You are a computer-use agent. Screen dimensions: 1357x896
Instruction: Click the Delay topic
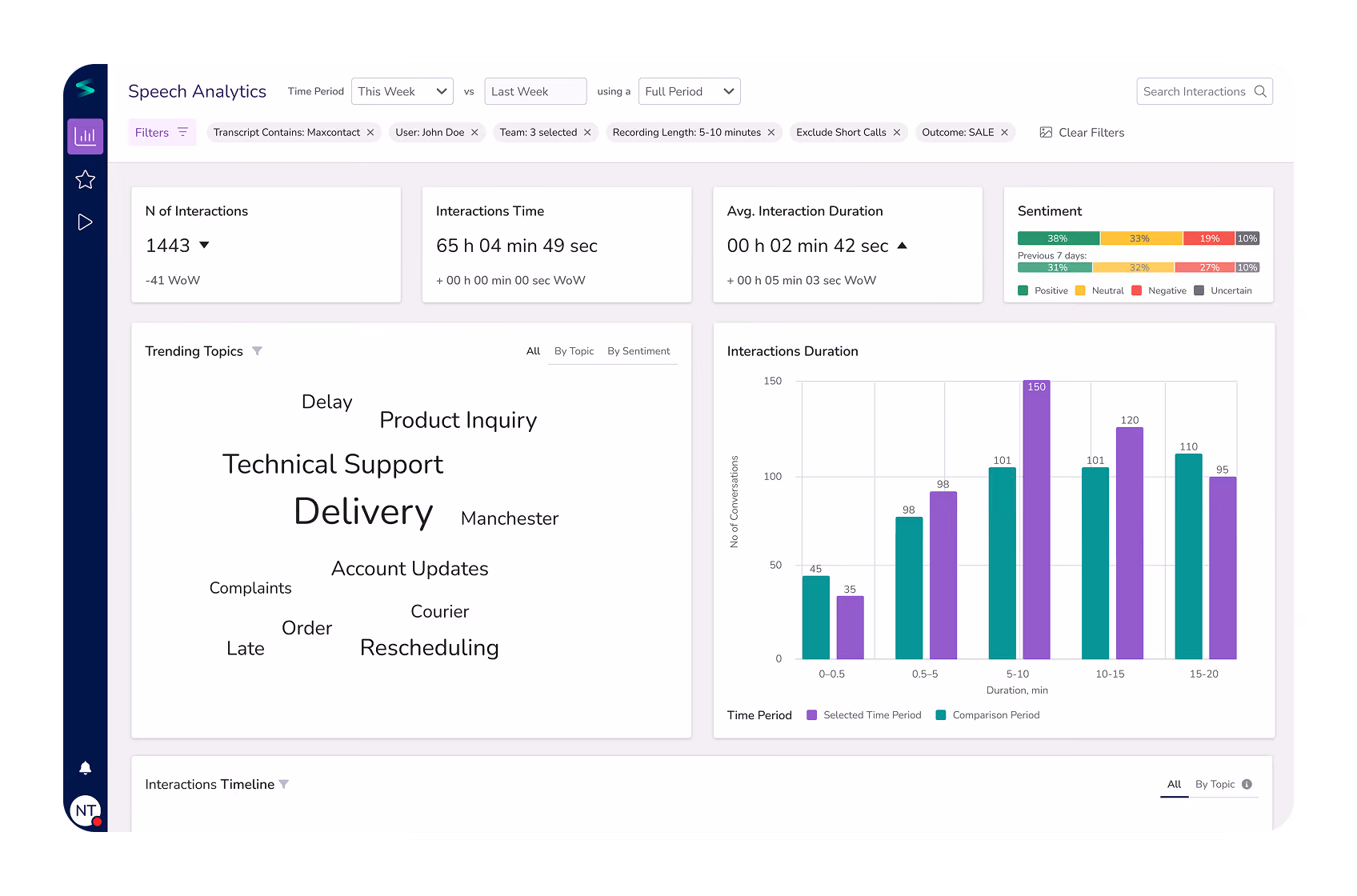[327, 402]
